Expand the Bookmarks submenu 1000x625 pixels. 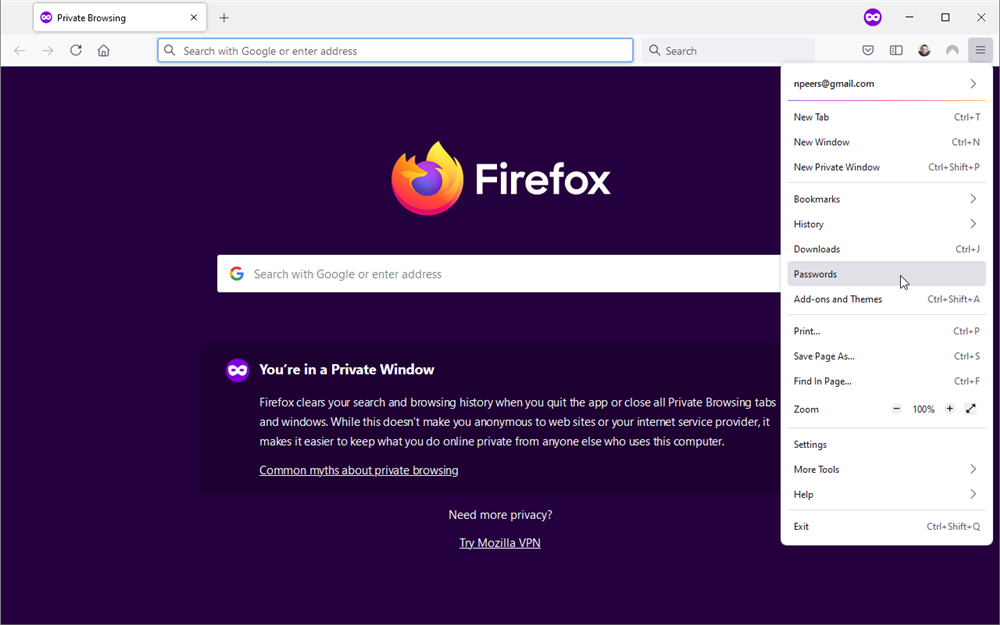[x=886, y=199]
